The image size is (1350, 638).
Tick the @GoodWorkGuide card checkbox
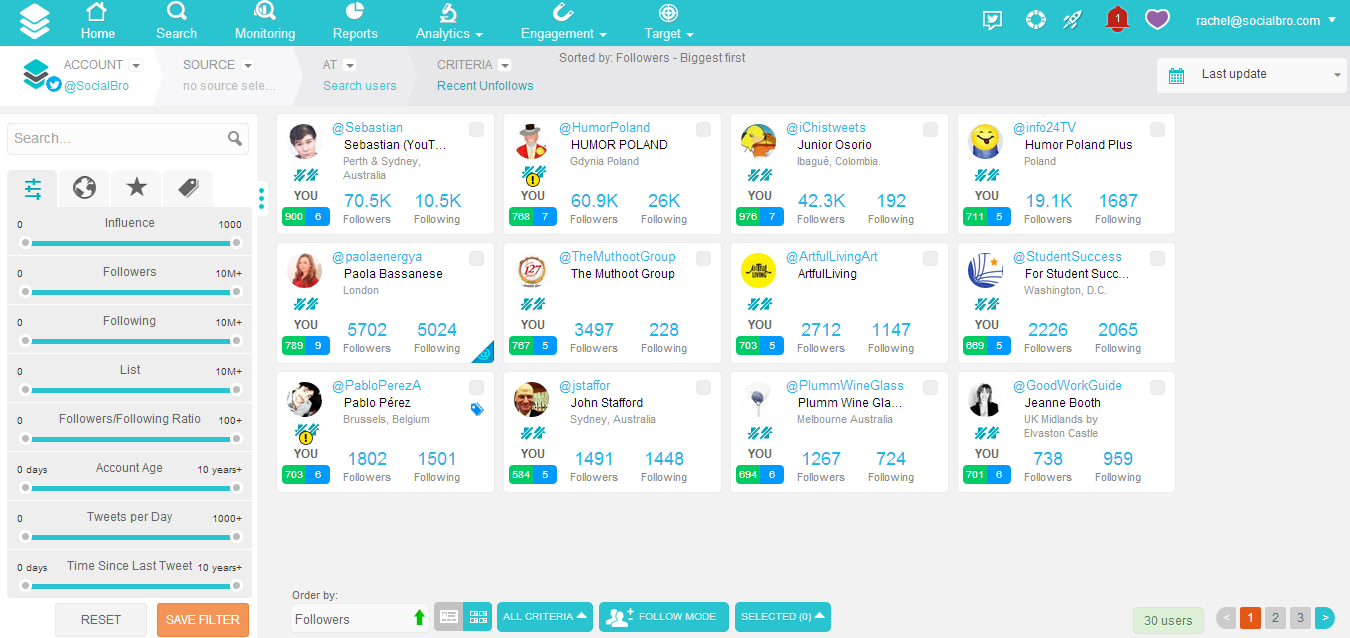(1157, 388)
